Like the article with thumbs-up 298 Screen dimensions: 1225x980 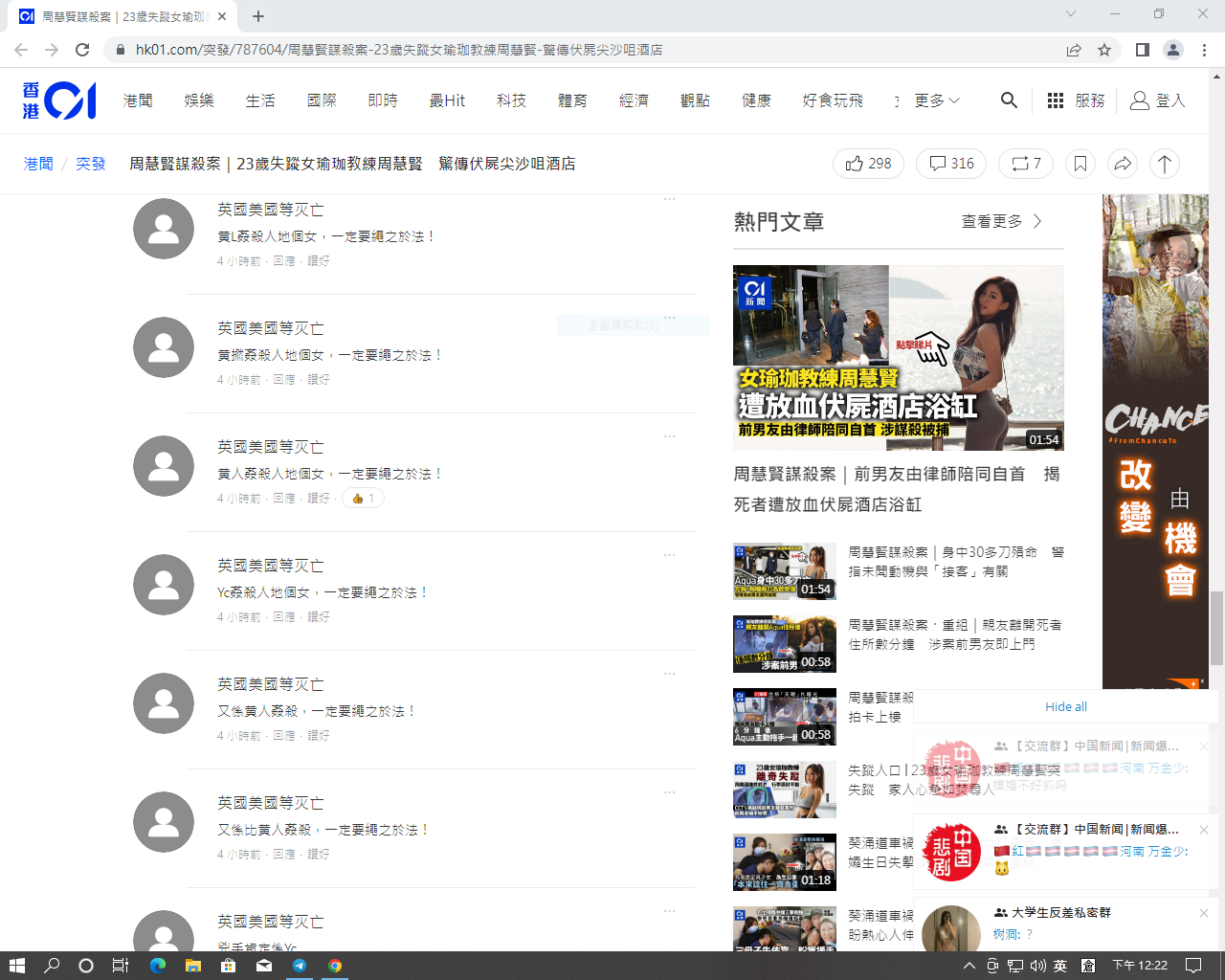point(868,164)
